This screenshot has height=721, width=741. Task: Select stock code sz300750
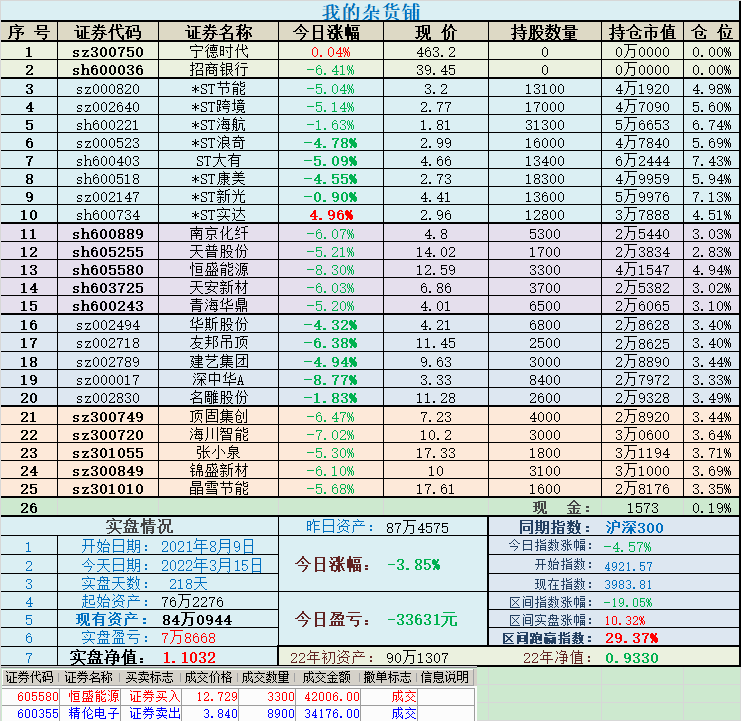pyautogui.click(x=108, y=52)
